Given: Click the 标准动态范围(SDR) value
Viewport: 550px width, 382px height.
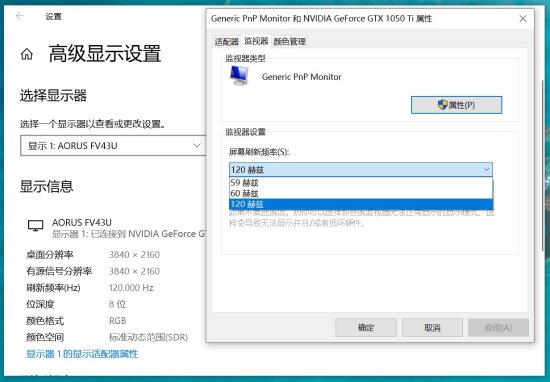Looking at the screenshot, I should [x=148, y=337].
